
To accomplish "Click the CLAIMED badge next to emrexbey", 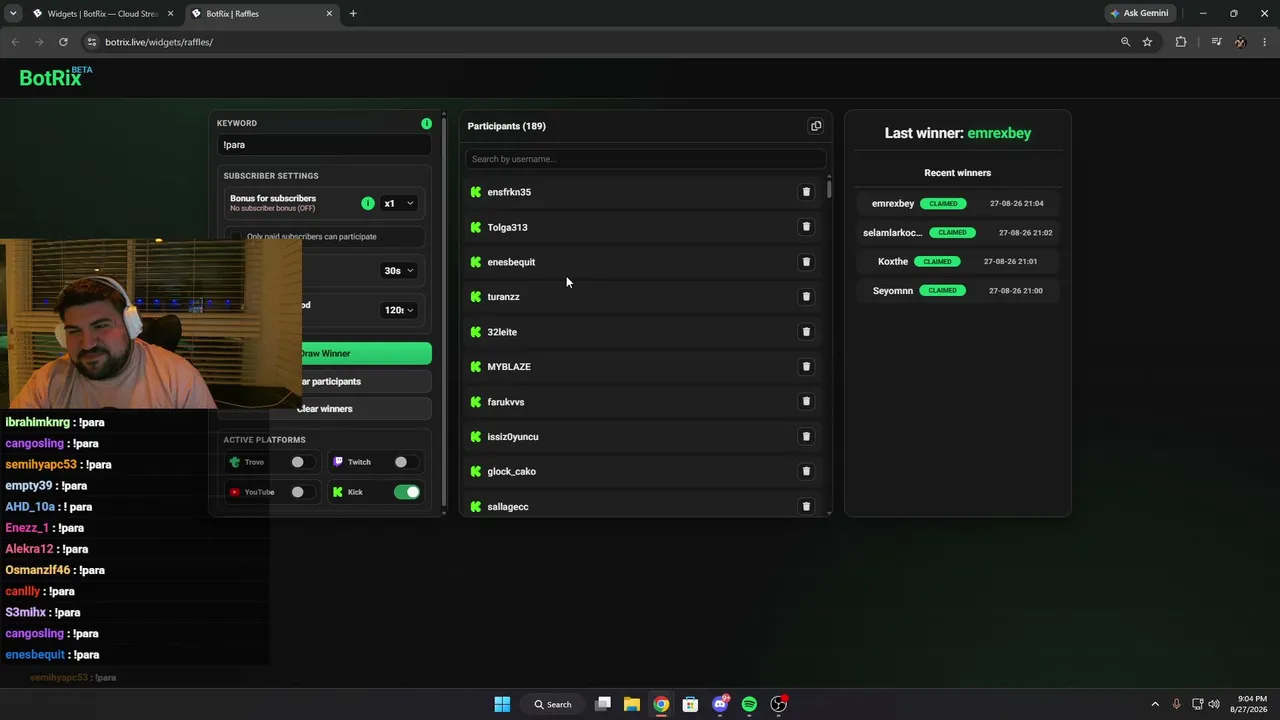I will (x=943, y=204).
